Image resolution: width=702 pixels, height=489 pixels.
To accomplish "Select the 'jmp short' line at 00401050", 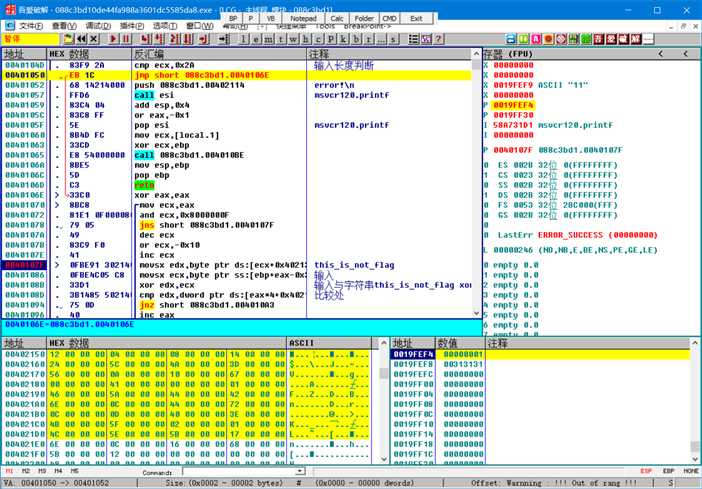I will (x=236, y=75).
